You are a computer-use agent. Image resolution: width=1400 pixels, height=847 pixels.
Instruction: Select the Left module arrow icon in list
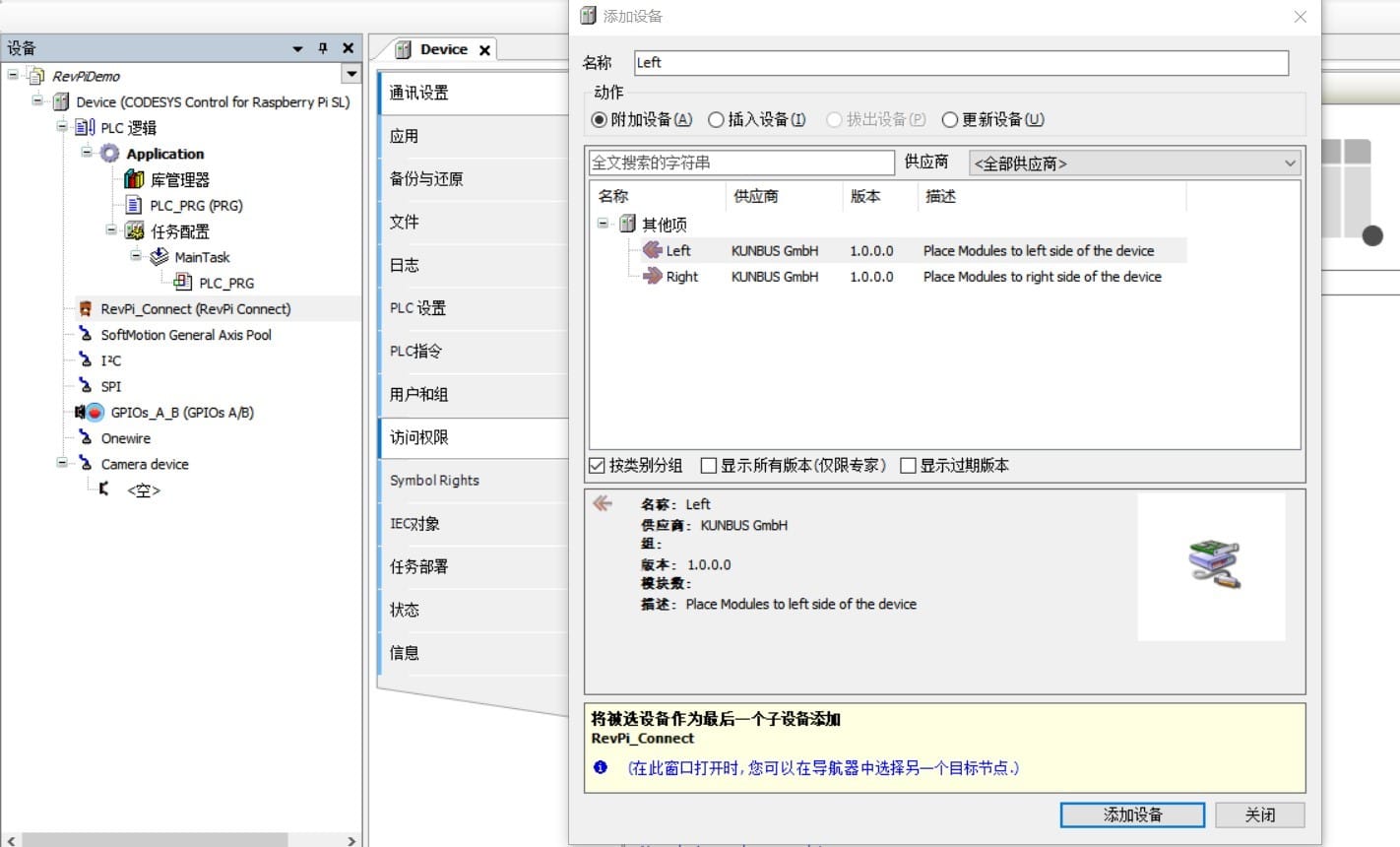[652, 250]
